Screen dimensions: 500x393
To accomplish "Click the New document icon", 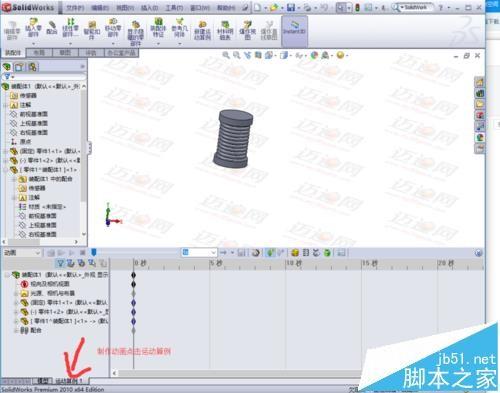I will coord(257,7).
